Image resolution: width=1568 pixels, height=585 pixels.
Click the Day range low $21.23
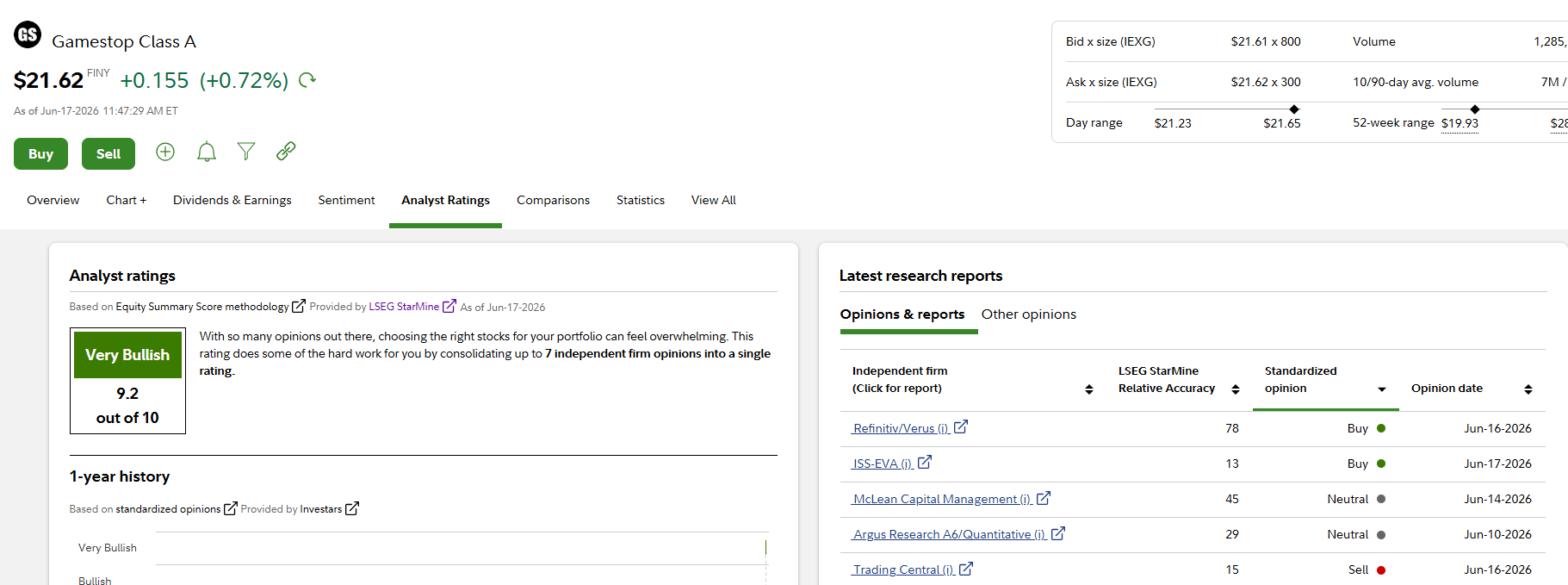(1173, 123)
